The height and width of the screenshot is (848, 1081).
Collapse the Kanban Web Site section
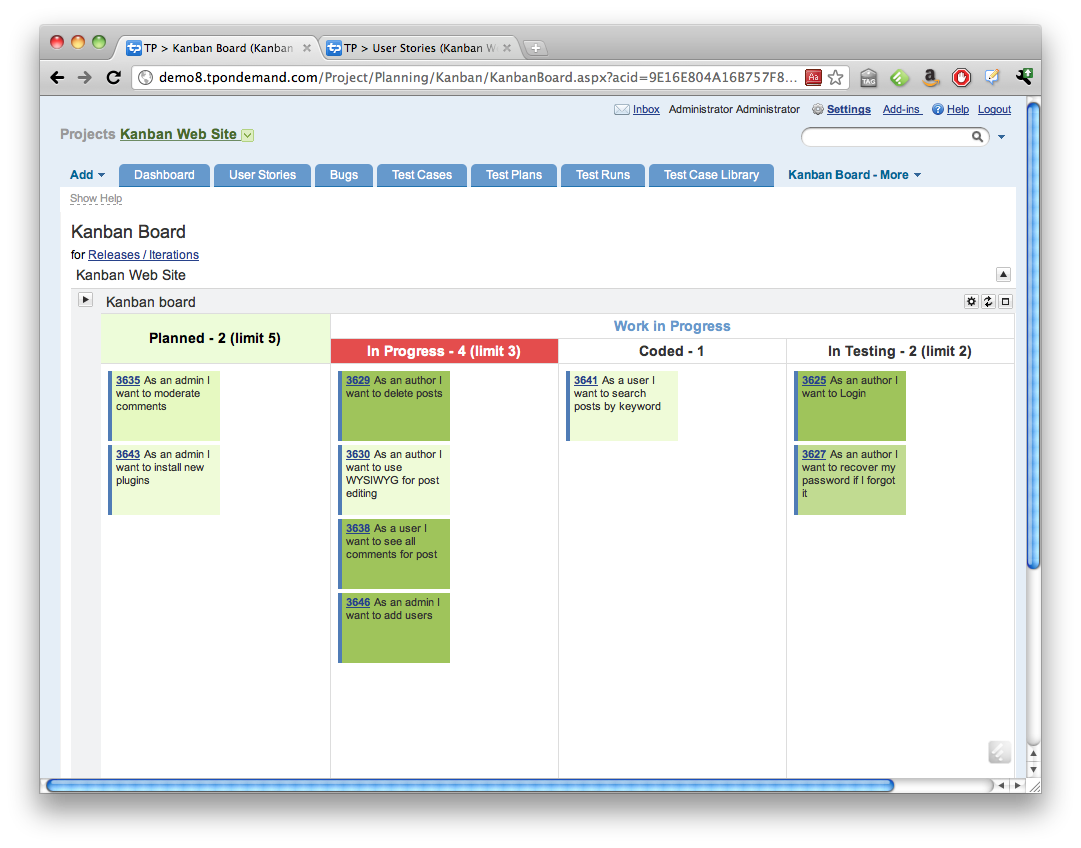pyautogui.click(x=1004, y=275)
